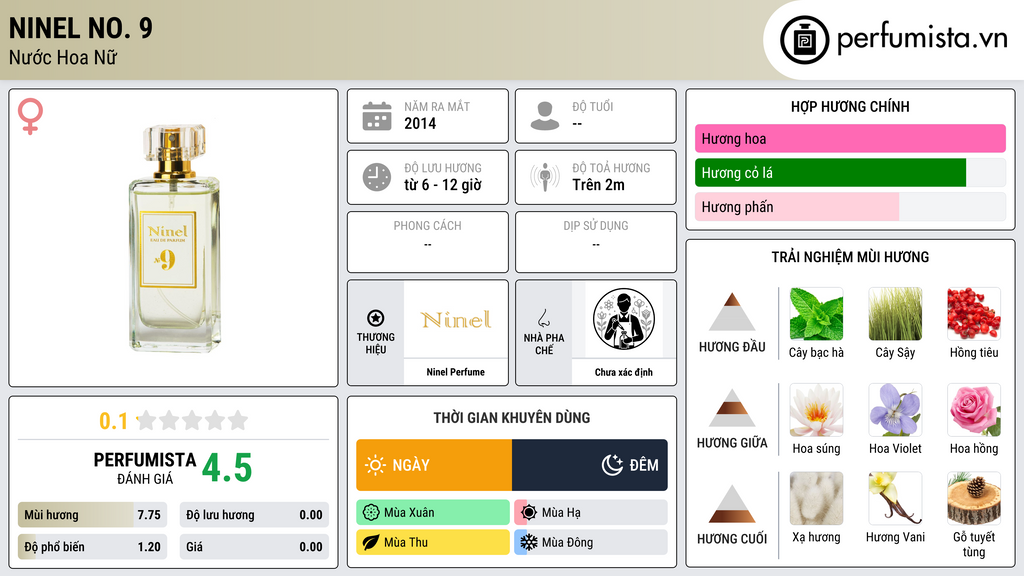This screenshot has width=1024, height=576.
Task: Click the Độ lưu hương 0.00 rating bar
Action: tap(254, 515)
